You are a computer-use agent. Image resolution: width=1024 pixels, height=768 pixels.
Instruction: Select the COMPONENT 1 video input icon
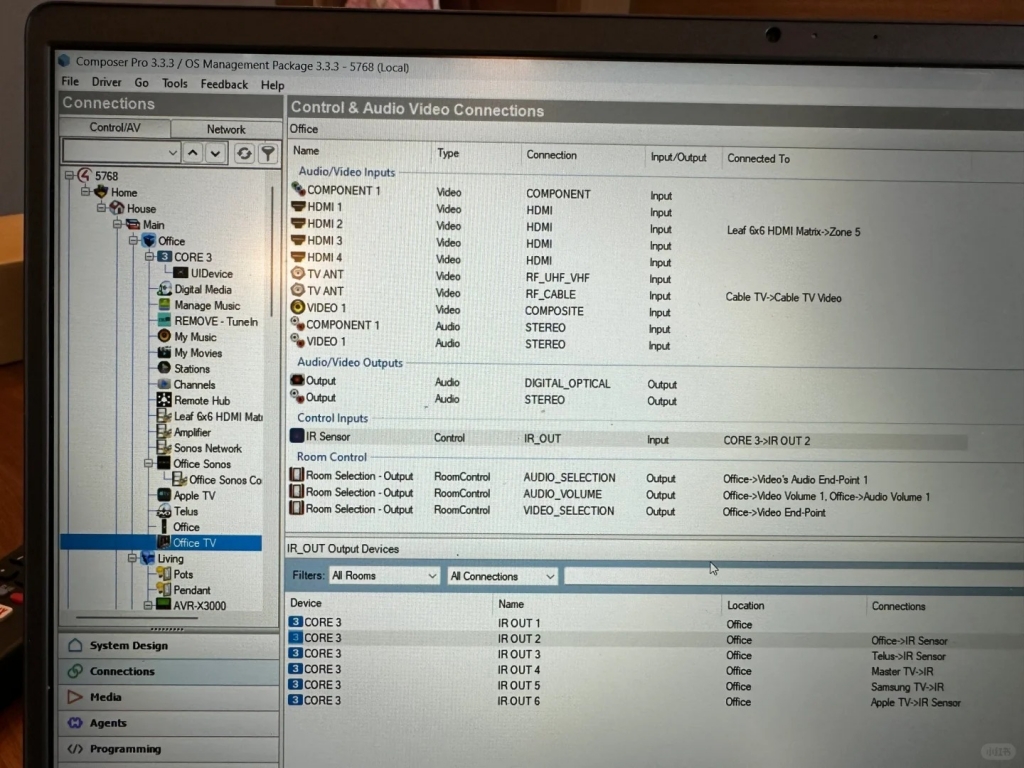click(298, 189)
